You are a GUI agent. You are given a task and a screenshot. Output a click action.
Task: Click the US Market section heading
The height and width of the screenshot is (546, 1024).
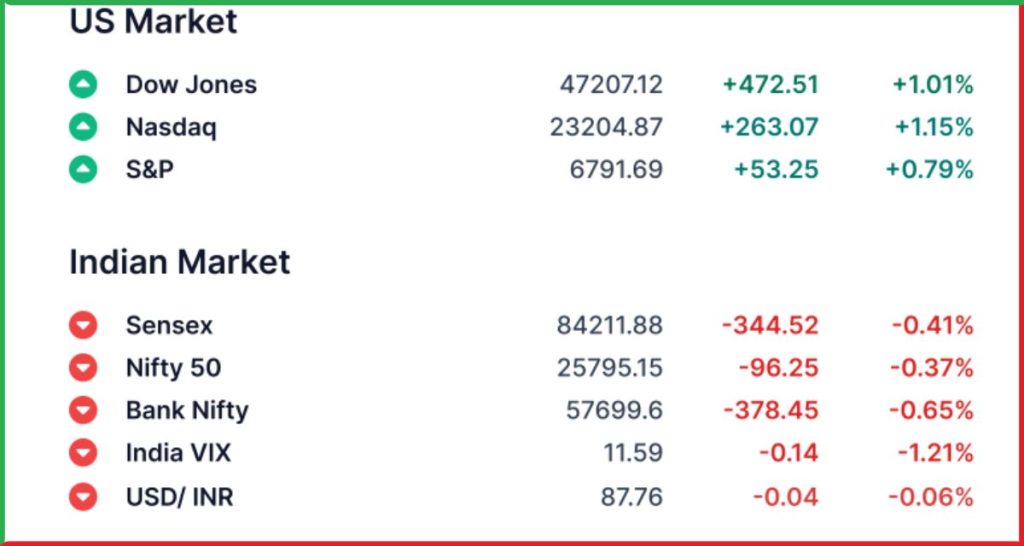[x=153, y=22]
